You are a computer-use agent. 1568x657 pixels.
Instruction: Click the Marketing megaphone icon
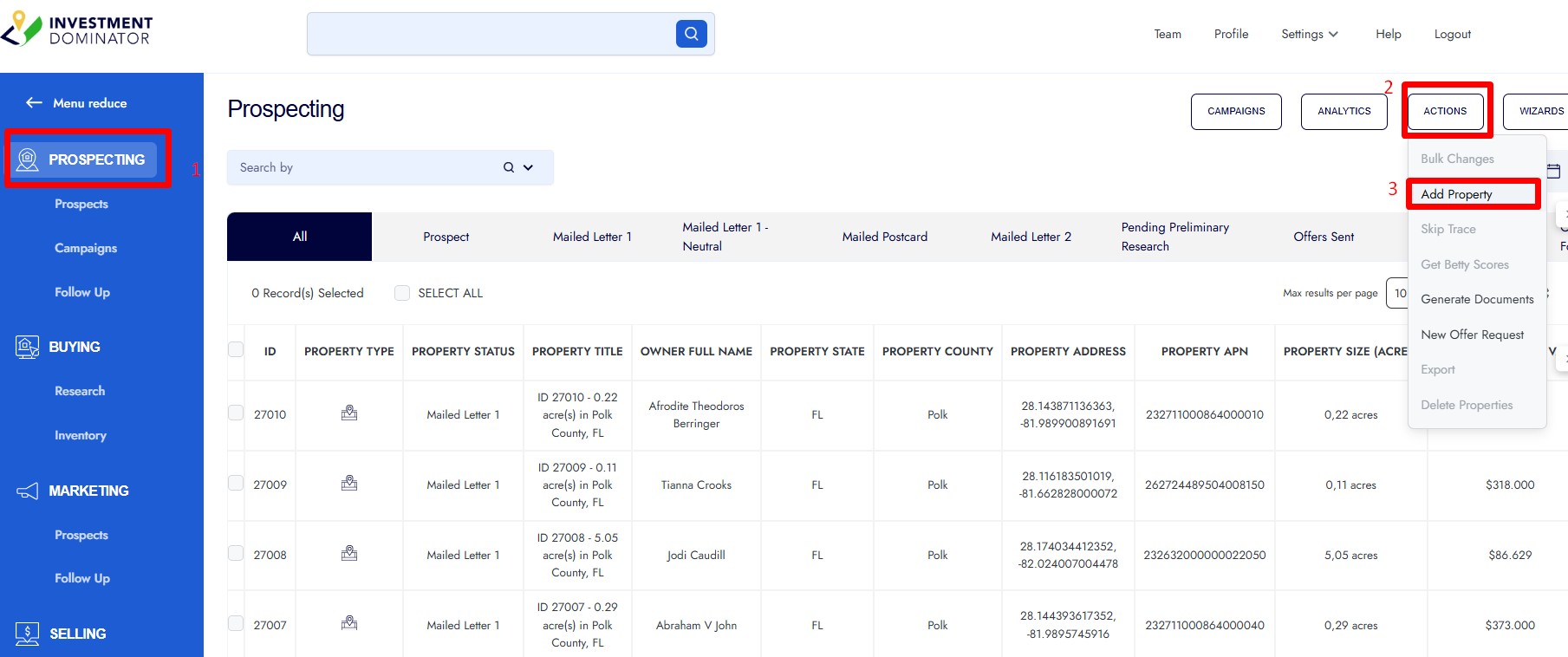tap(27, 491)
